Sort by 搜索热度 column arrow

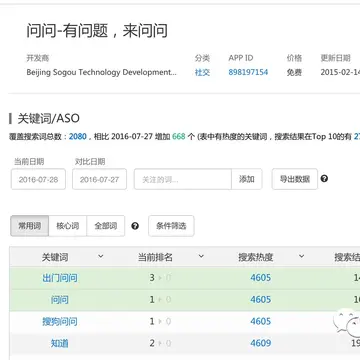pyautogui.click(x=301, y=257)
